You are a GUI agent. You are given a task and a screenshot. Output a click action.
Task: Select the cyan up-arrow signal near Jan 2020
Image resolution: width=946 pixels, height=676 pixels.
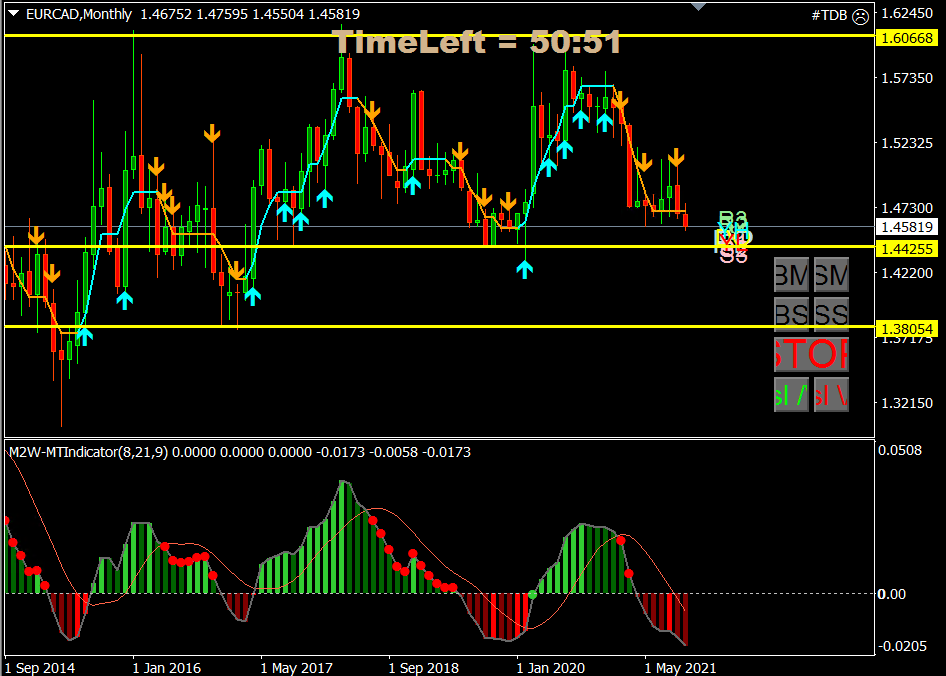tap(523, 268)
